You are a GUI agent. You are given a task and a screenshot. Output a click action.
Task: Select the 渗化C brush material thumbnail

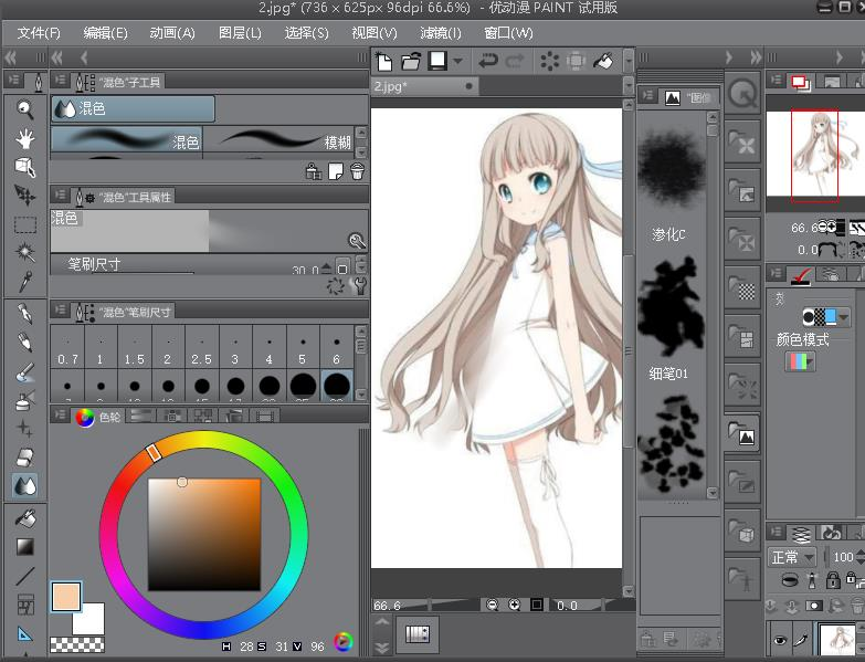(x=671, y=166)
